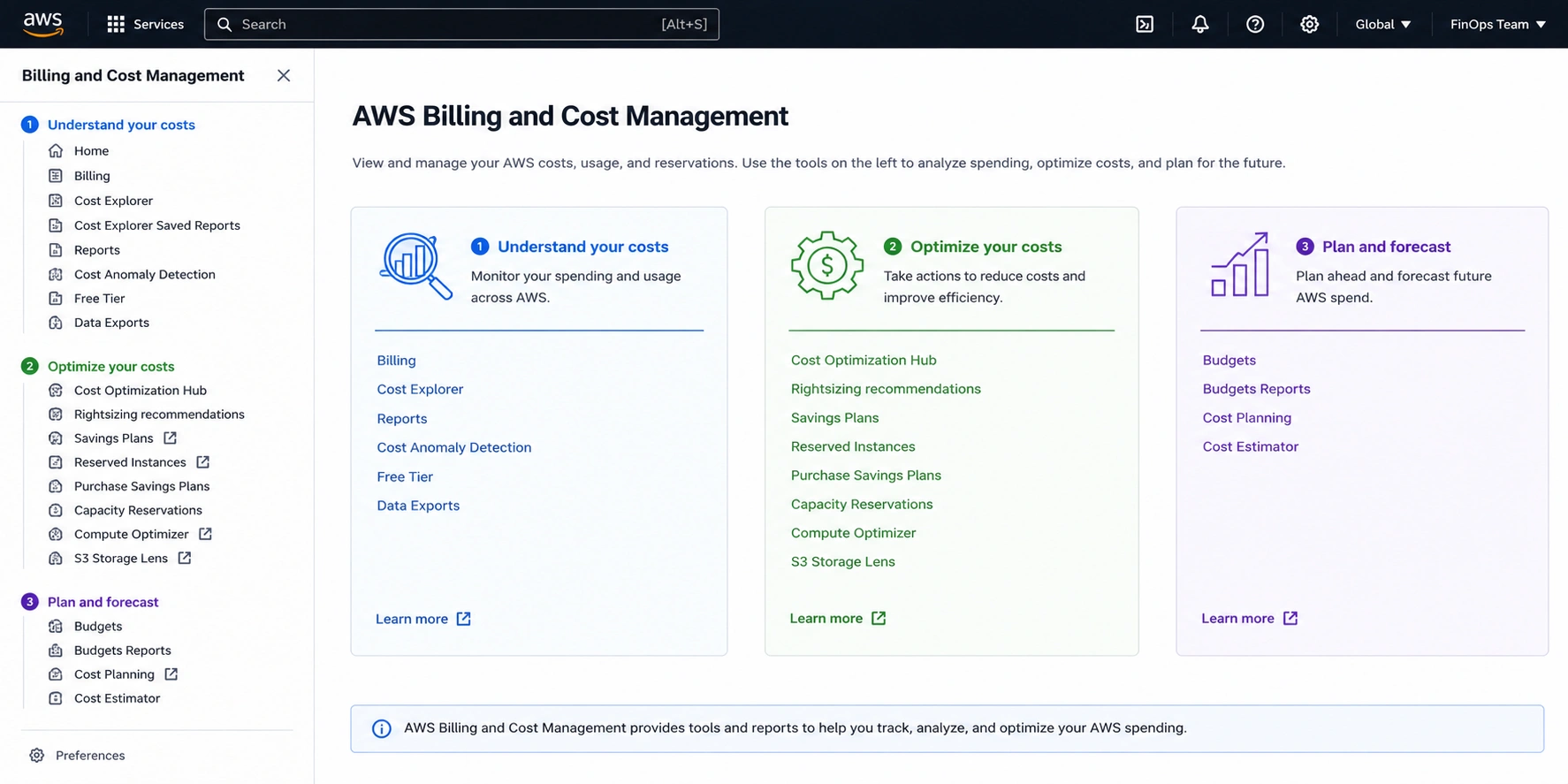Open Cost Optimization Hub card link
This screenshot has height=784, width=1568.
[864, 360]
